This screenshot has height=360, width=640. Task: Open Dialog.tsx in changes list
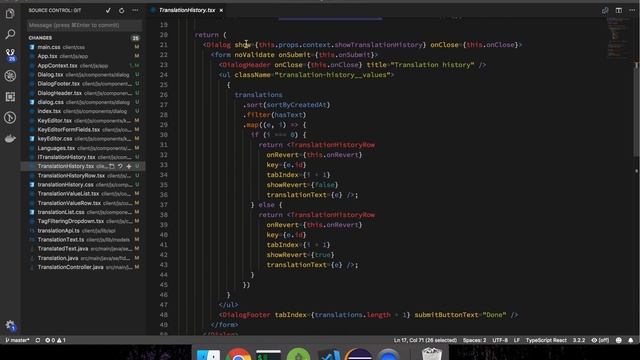tap(84, 75)
